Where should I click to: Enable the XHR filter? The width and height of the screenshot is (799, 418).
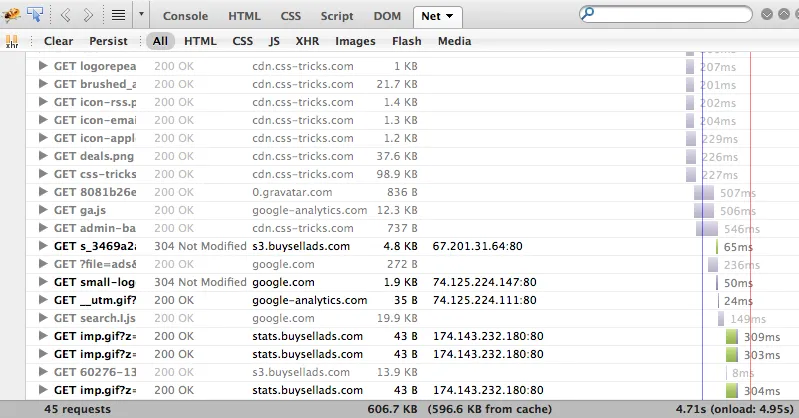click(x=307, y=41)
